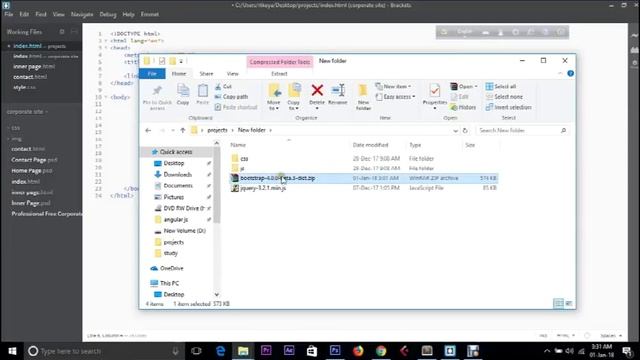This screenshot has height=360, width=640.
Task: Open Adobe Premiere Pro from the taskbar
Action: coord(266,351)
